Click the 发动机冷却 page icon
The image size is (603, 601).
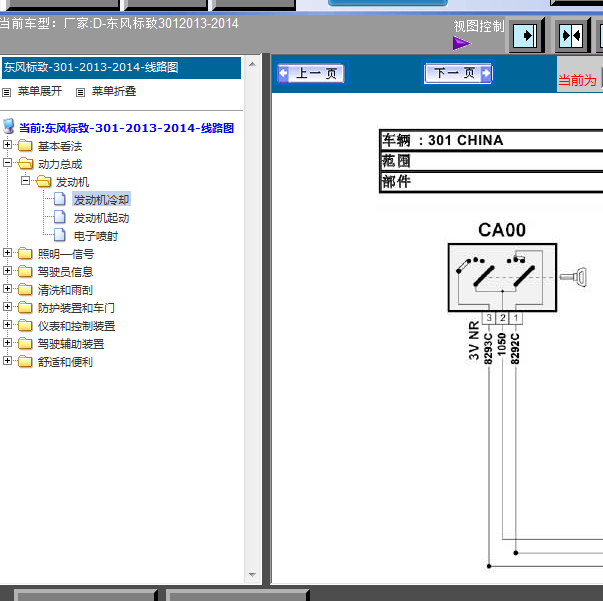(x=60, y=199)
